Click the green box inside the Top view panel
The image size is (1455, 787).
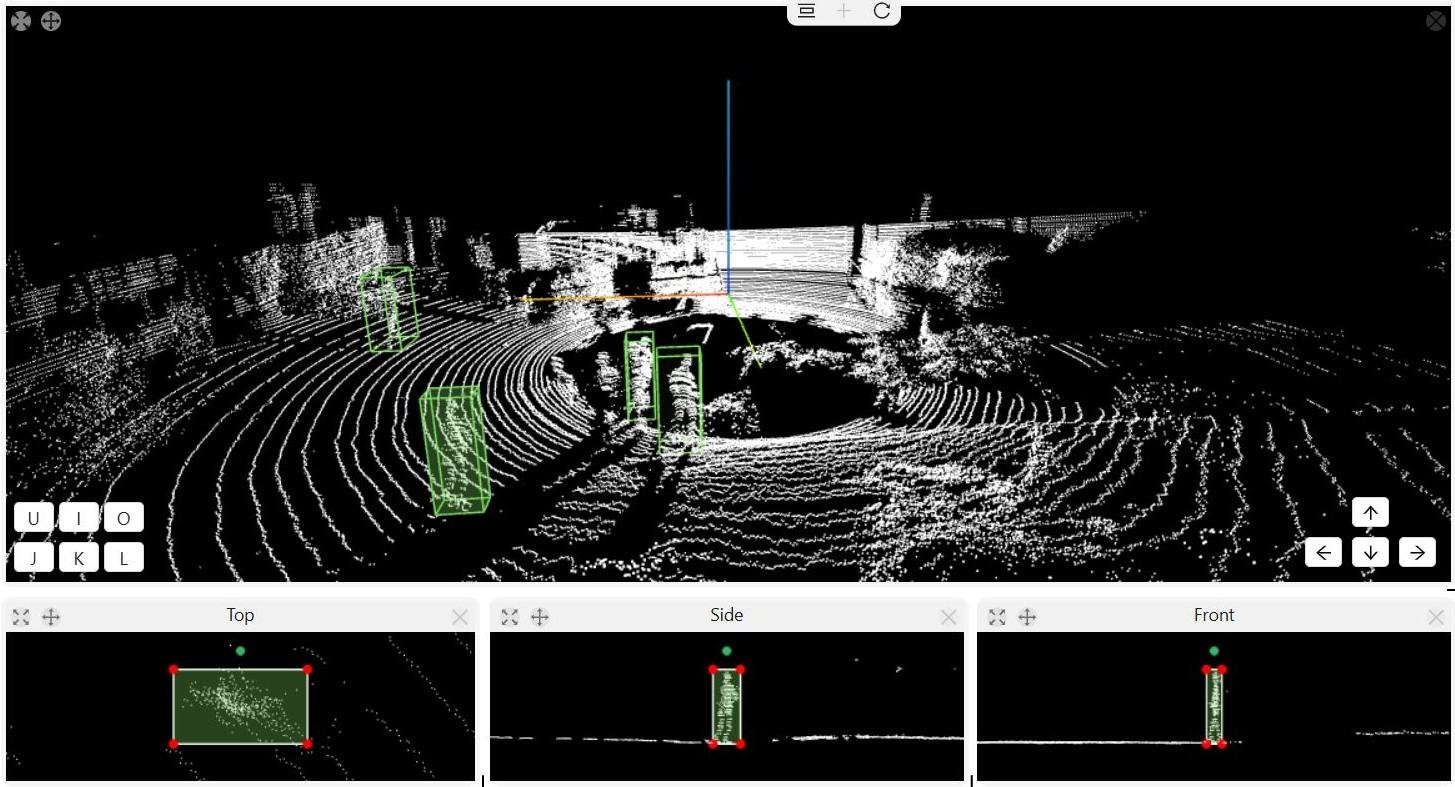(241, 707)
